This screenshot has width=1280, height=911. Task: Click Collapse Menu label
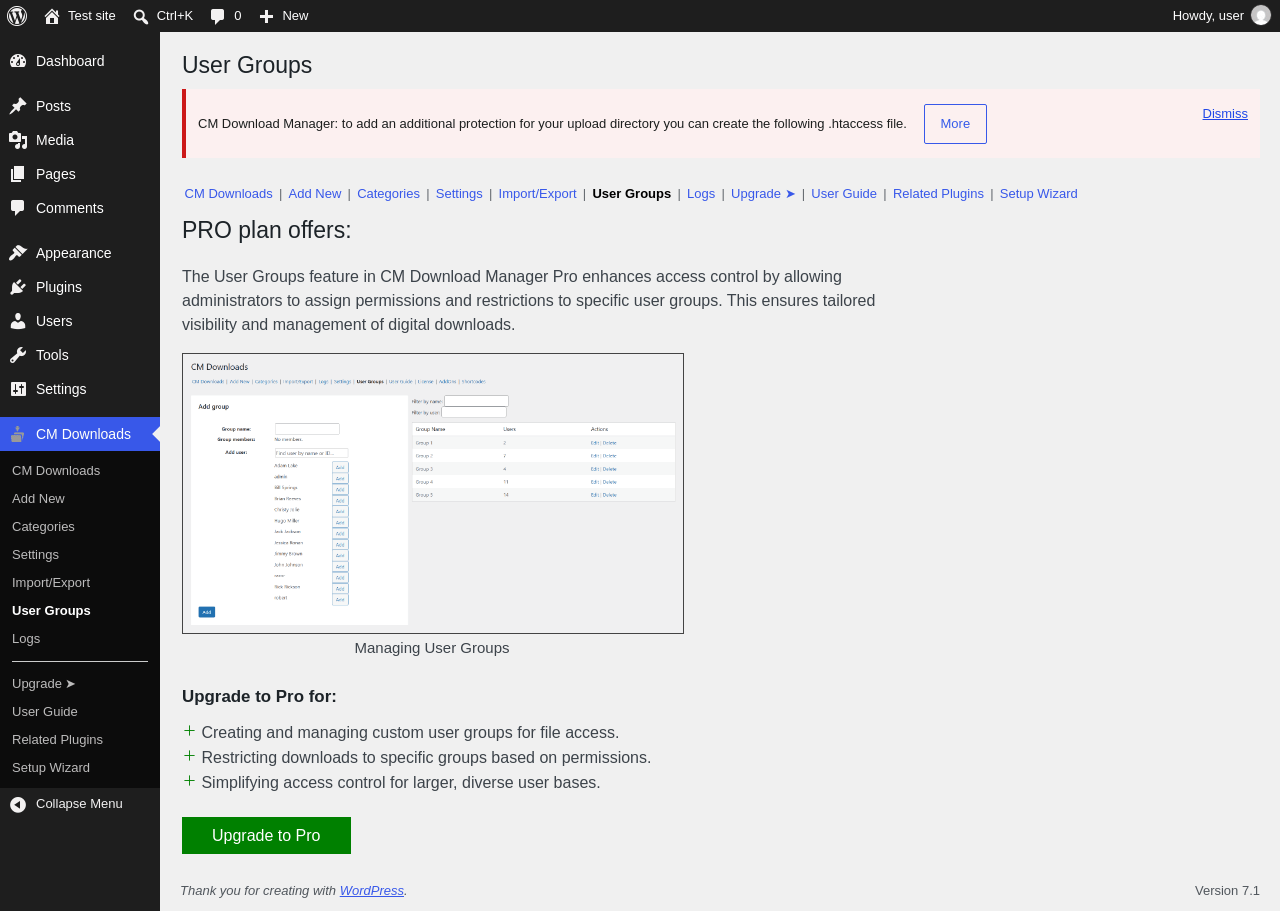79,804
